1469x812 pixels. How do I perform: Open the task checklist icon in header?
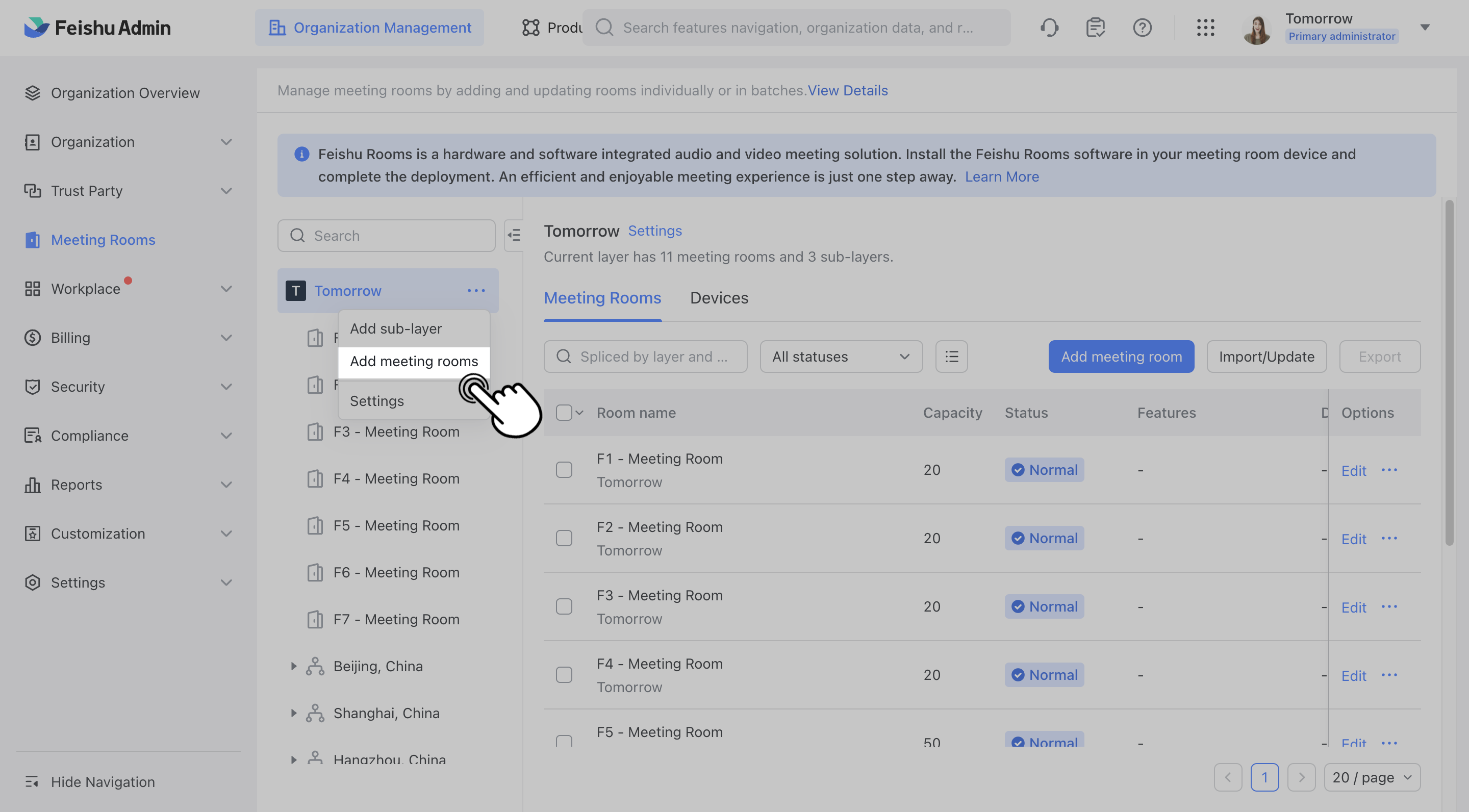(1096, 28)
